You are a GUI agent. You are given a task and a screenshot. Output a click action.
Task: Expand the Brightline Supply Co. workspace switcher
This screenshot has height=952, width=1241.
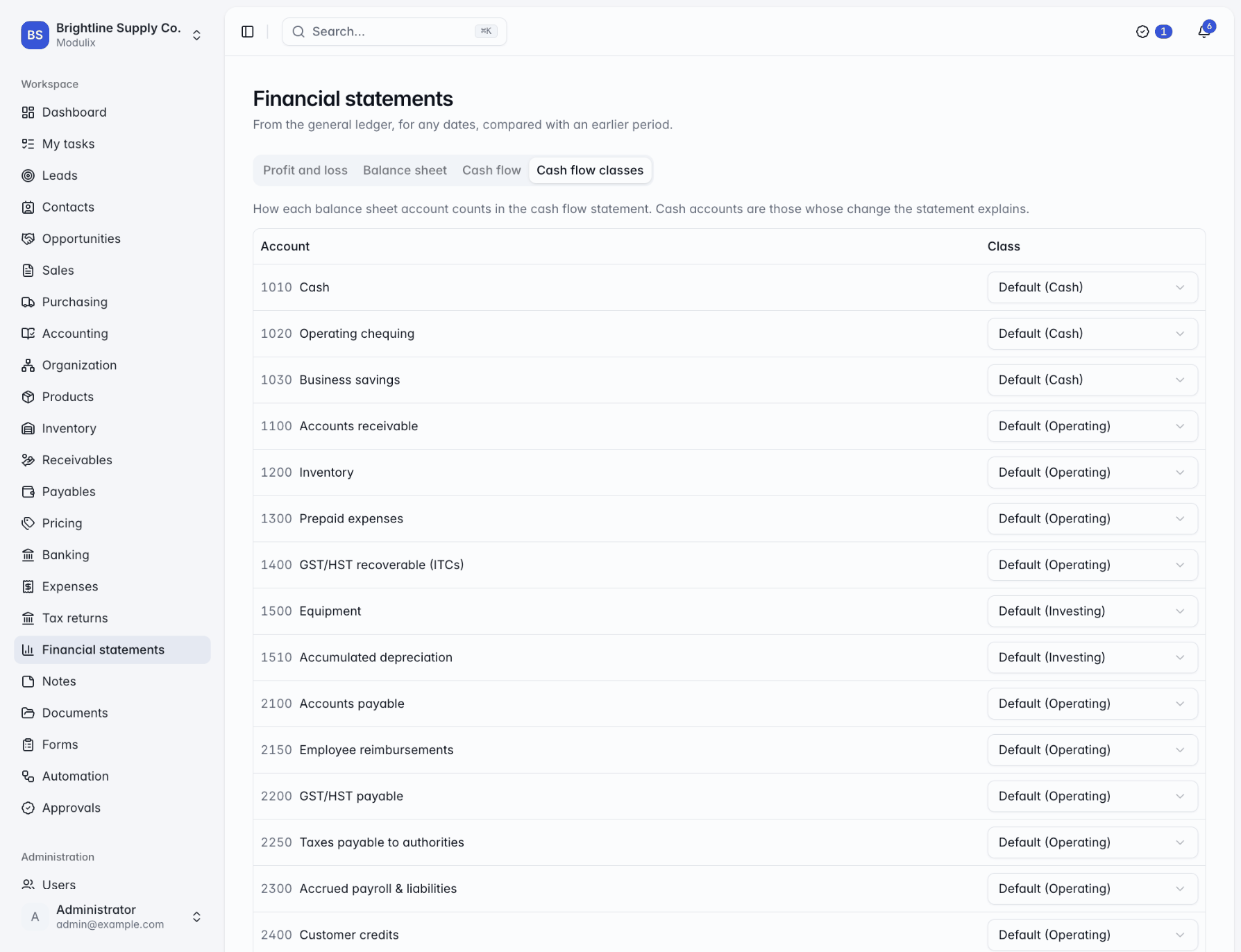[x=112, y=35]
